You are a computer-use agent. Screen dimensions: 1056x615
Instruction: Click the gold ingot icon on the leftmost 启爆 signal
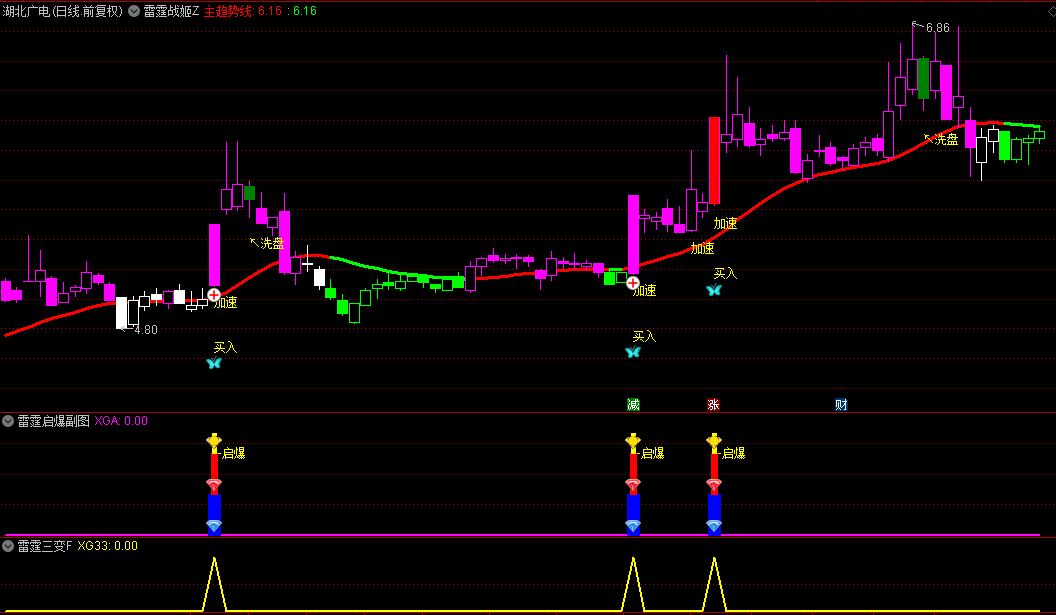tap(214, 441)
